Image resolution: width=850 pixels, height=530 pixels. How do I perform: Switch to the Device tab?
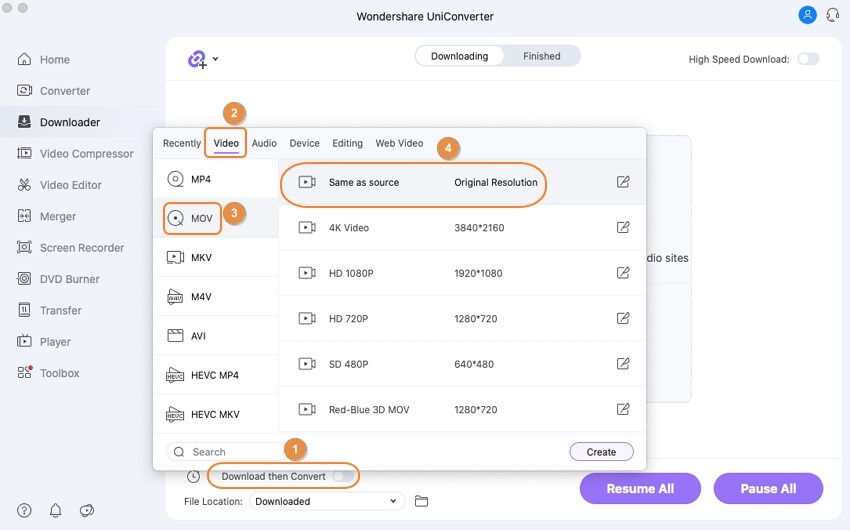[304, 143]
